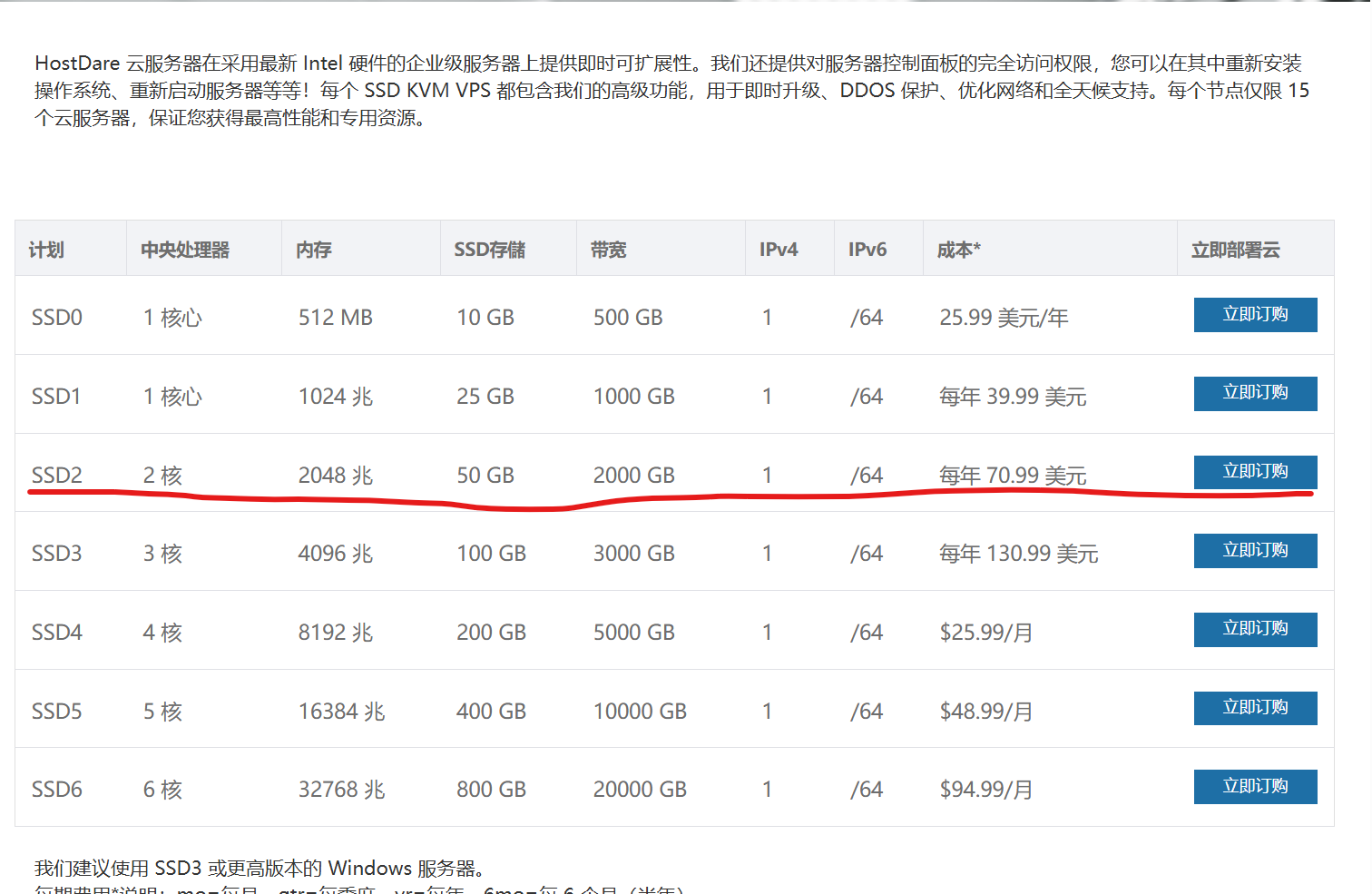Click 立即订购 button for SSD0 plan

pos(1255,315)
